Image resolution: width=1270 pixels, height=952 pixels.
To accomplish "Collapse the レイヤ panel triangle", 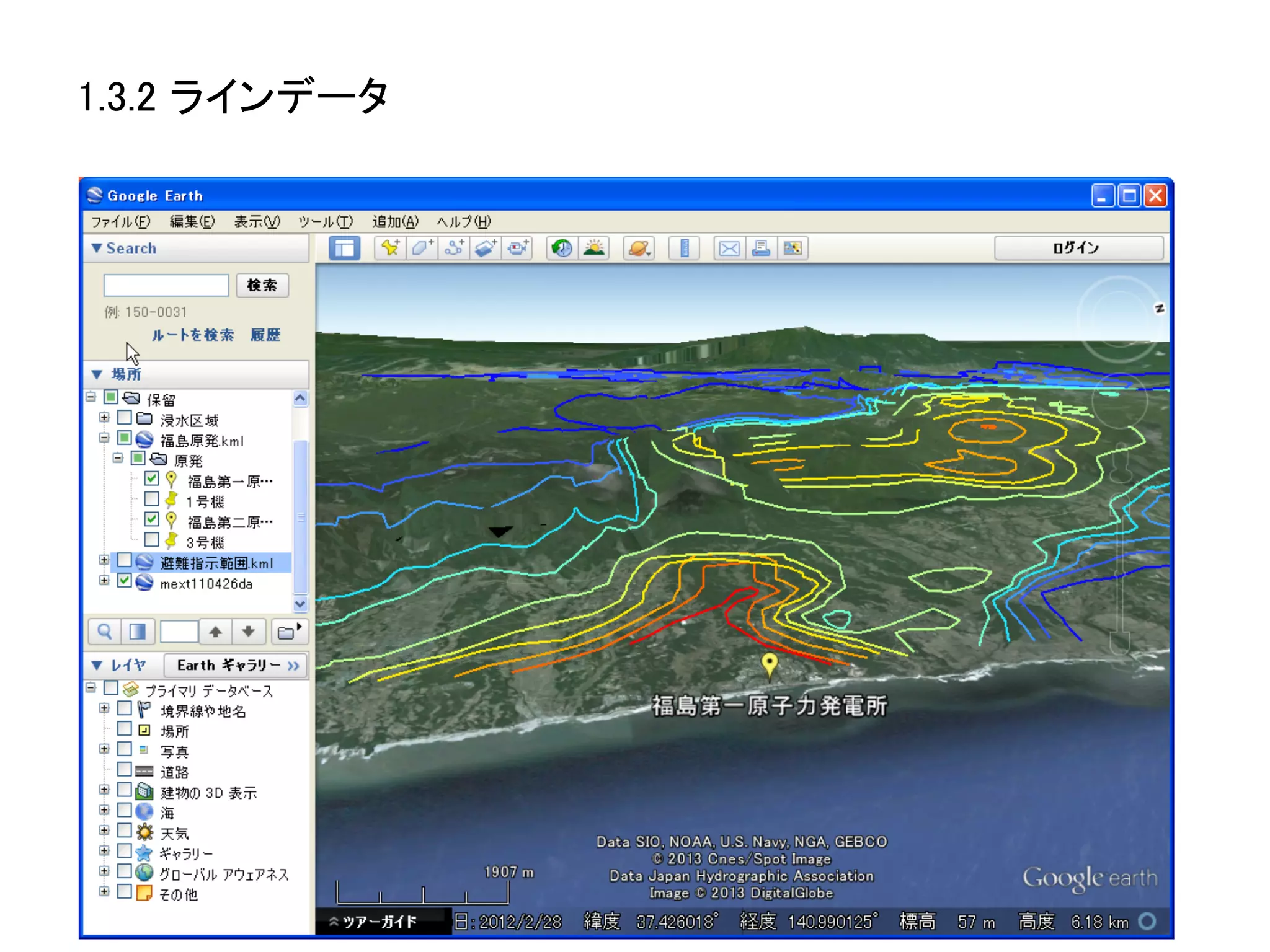I will point(97,665).
